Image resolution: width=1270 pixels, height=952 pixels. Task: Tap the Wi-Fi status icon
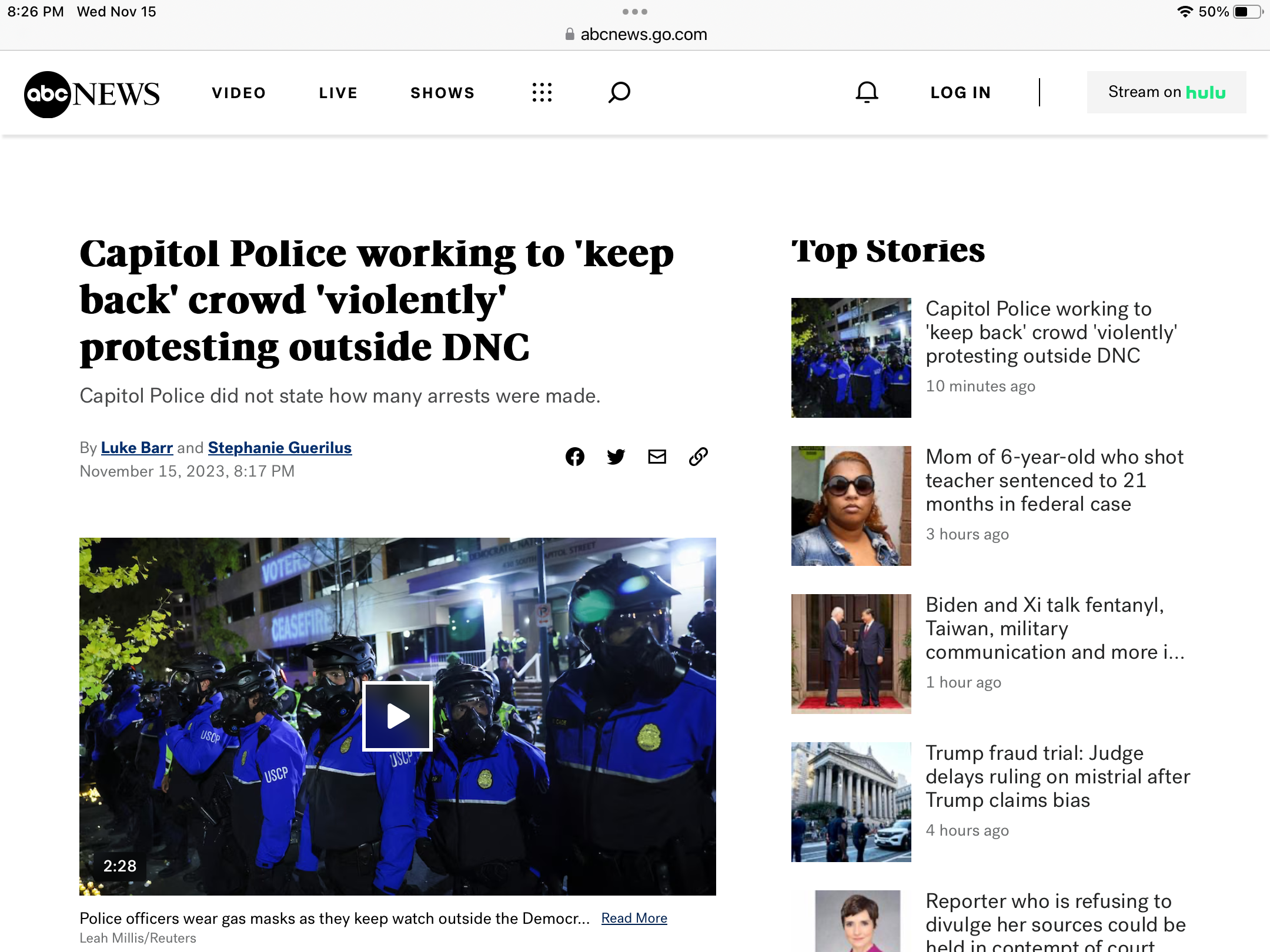1185,11
